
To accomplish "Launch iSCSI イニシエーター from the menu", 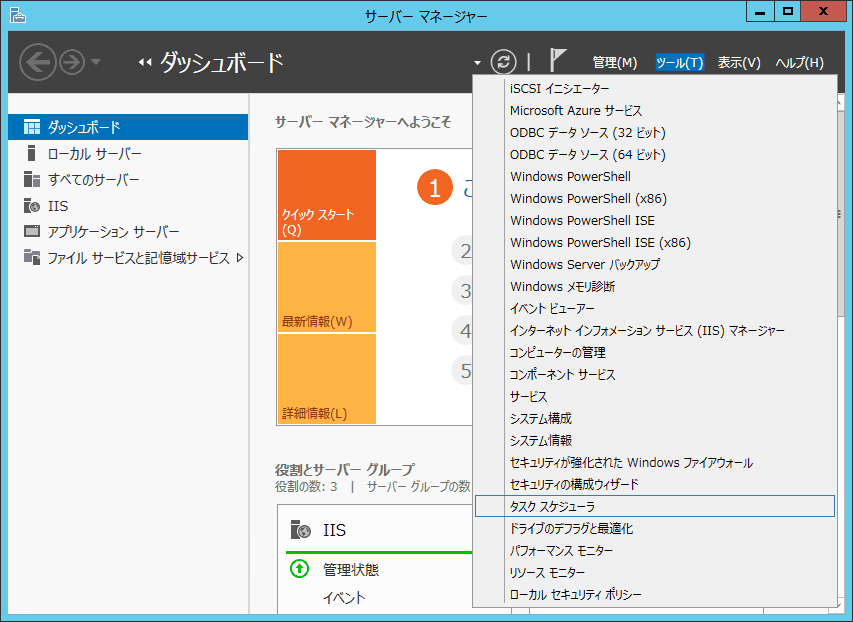I will 655,89.
